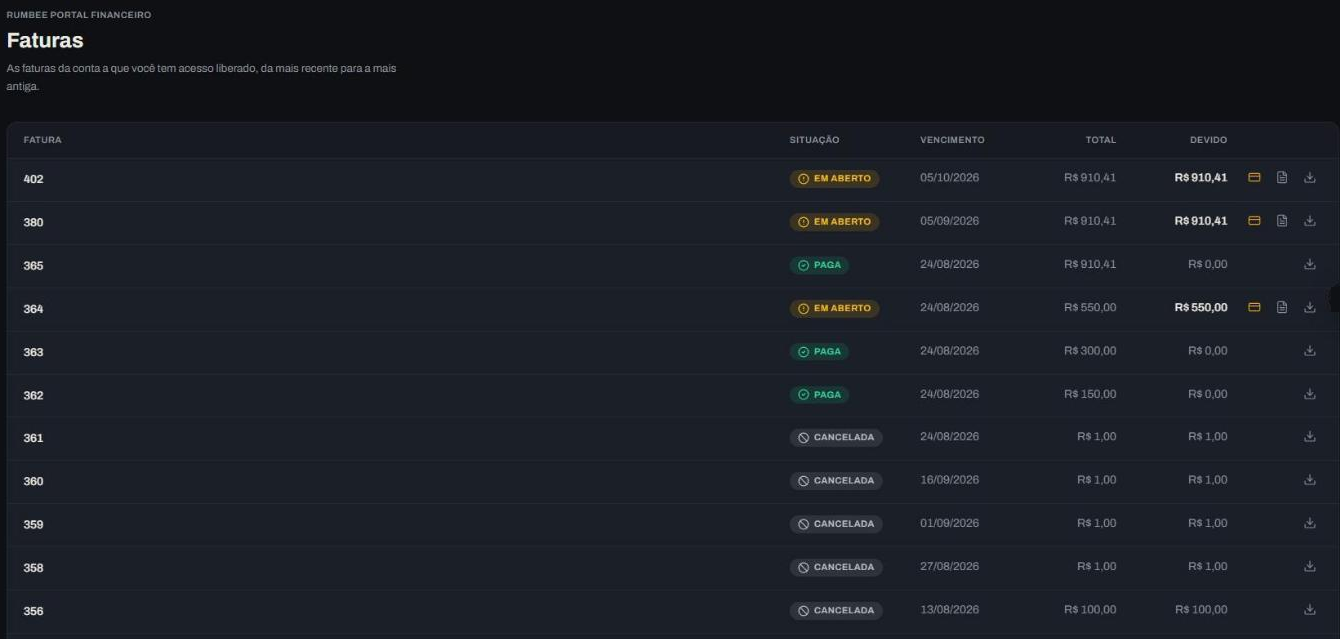Select the due date 13/08/2026

950,609
